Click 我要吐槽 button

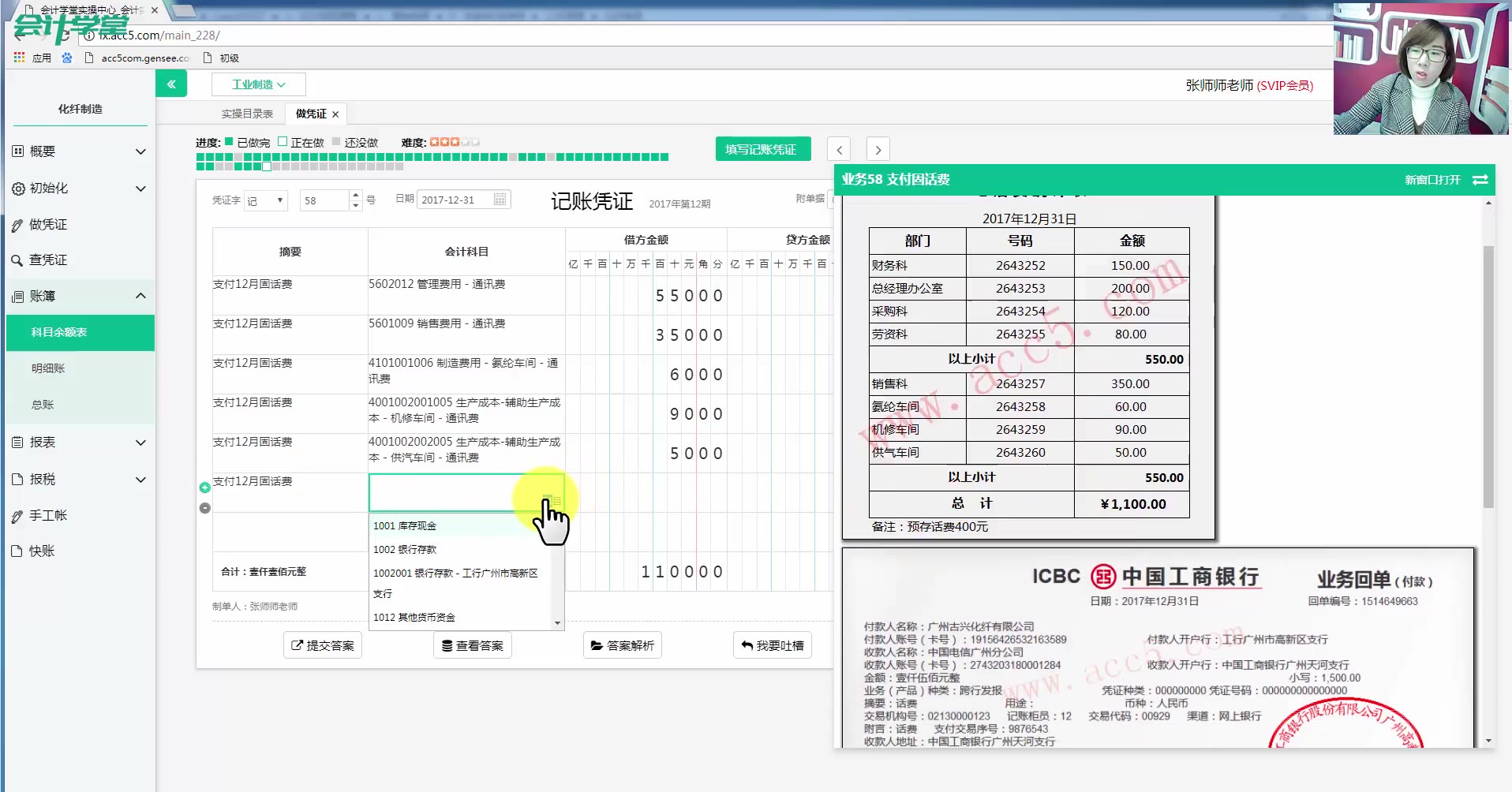click(x=773, y=645)
